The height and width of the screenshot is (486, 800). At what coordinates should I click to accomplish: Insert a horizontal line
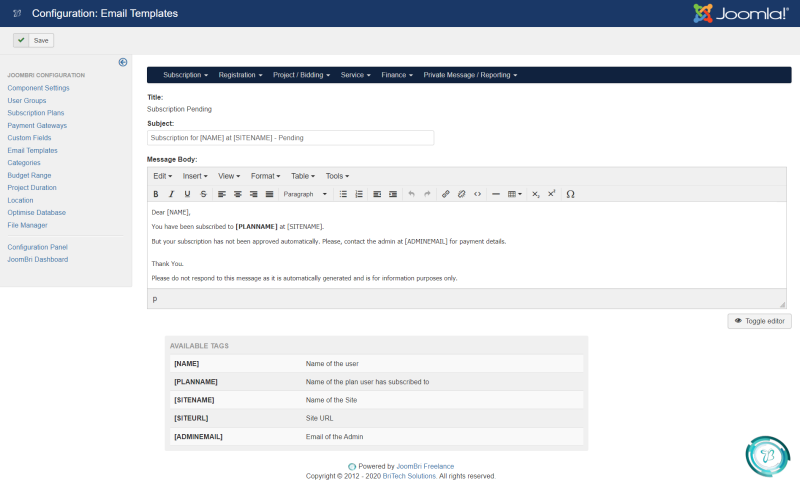(495, 194)
